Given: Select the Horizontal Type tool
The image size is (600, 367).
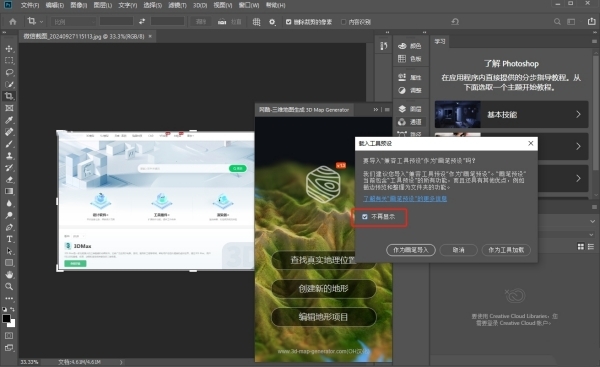Looking at the screenshot, I should point(9,239).
